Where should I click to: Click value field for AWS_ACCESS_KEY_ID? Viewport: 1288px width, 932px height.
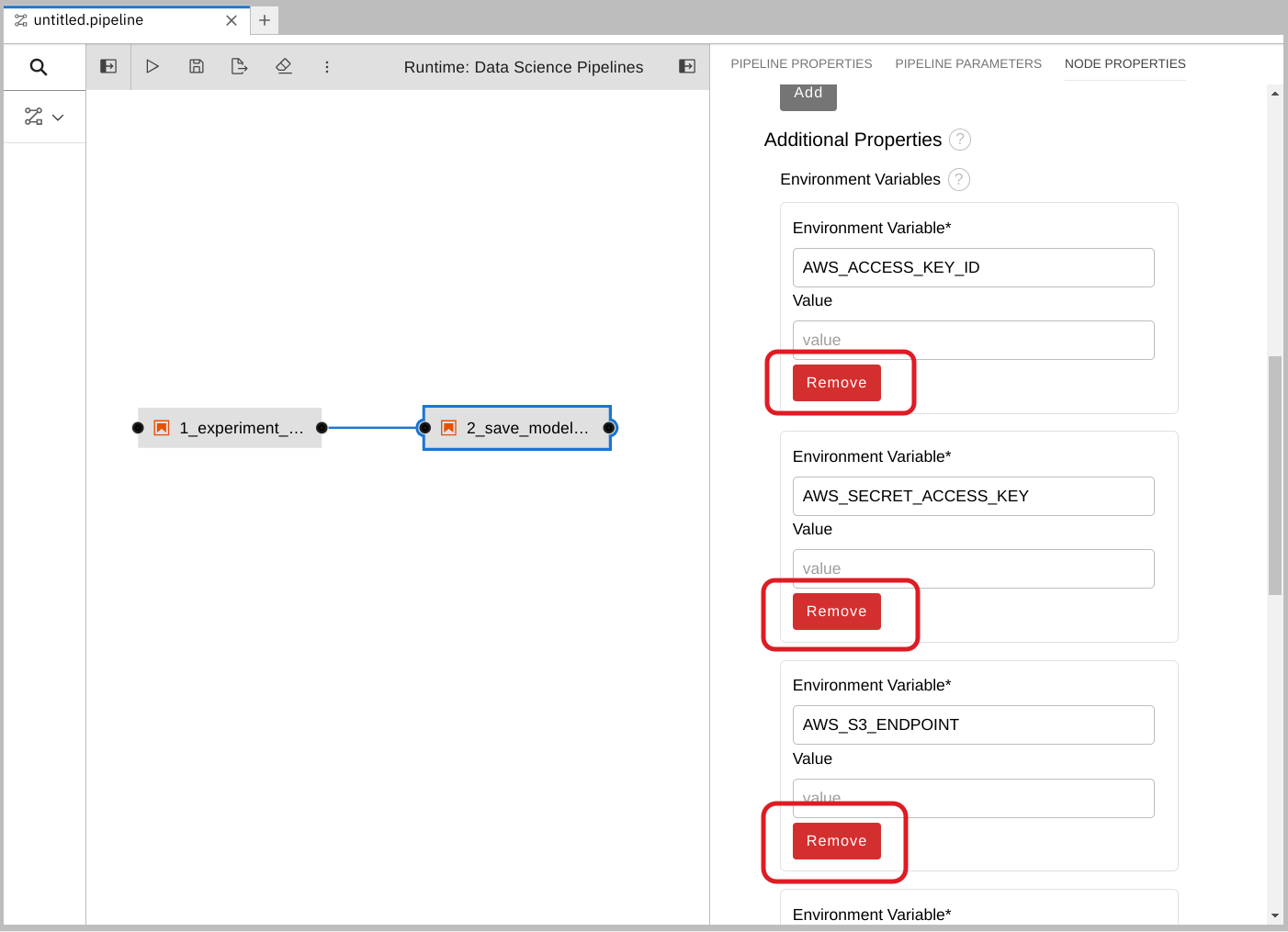(x=973, y=340)
